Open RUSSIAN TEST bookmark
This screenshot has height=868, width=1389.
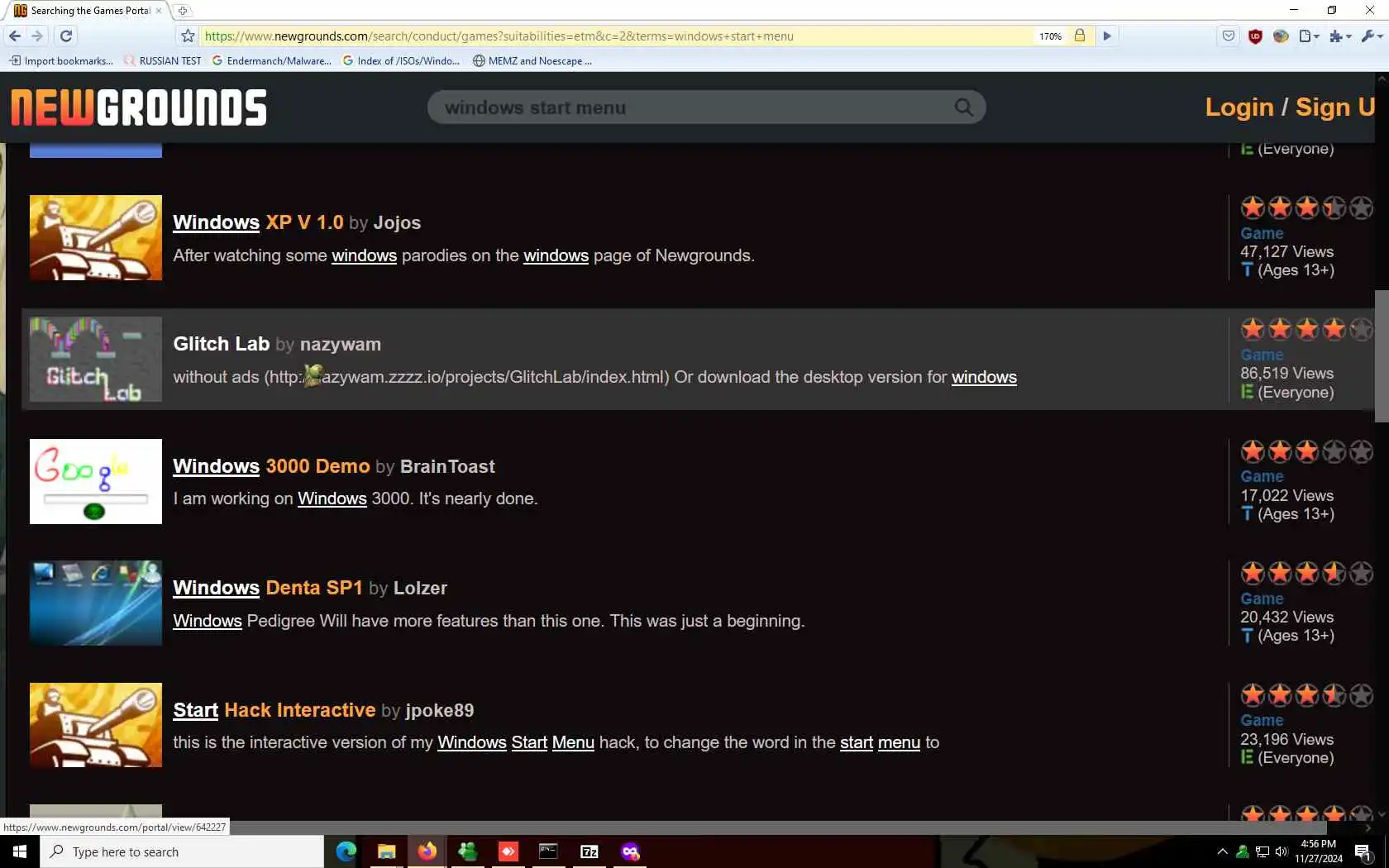[x=162, y=60]
